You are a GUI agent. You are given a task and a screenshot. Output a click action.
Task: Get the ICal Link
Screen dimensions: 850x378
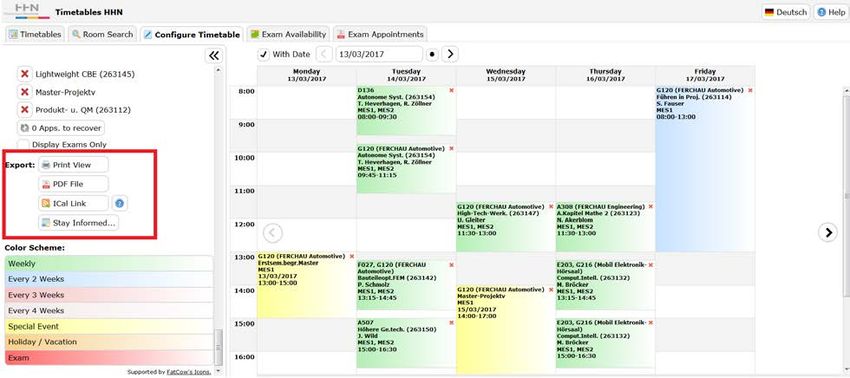73,204
